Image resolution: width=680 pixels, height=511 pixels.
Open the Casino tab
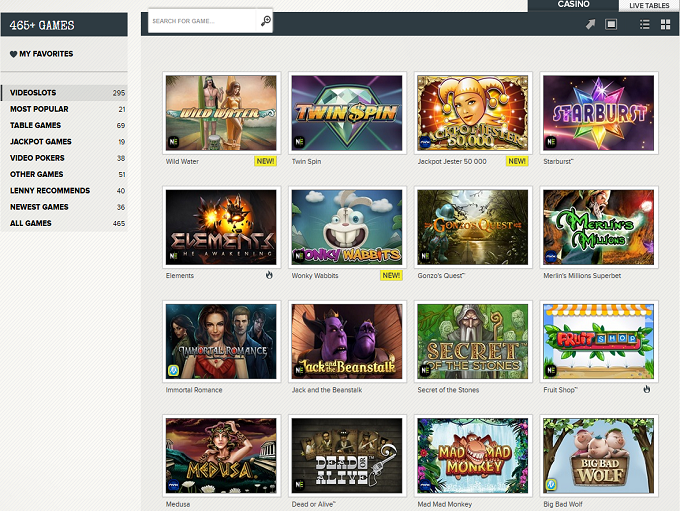coord(573,5)
